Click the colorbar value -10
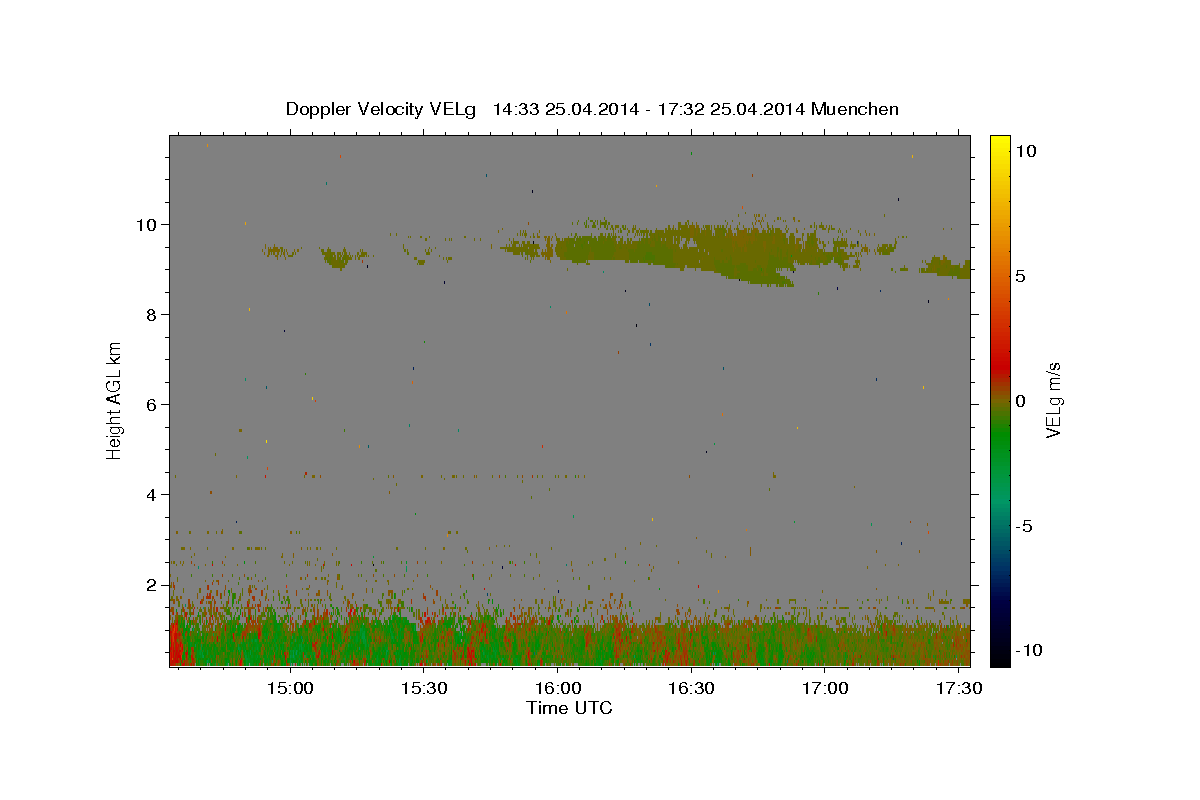 pyautogui.click(x=1028, y=650)
